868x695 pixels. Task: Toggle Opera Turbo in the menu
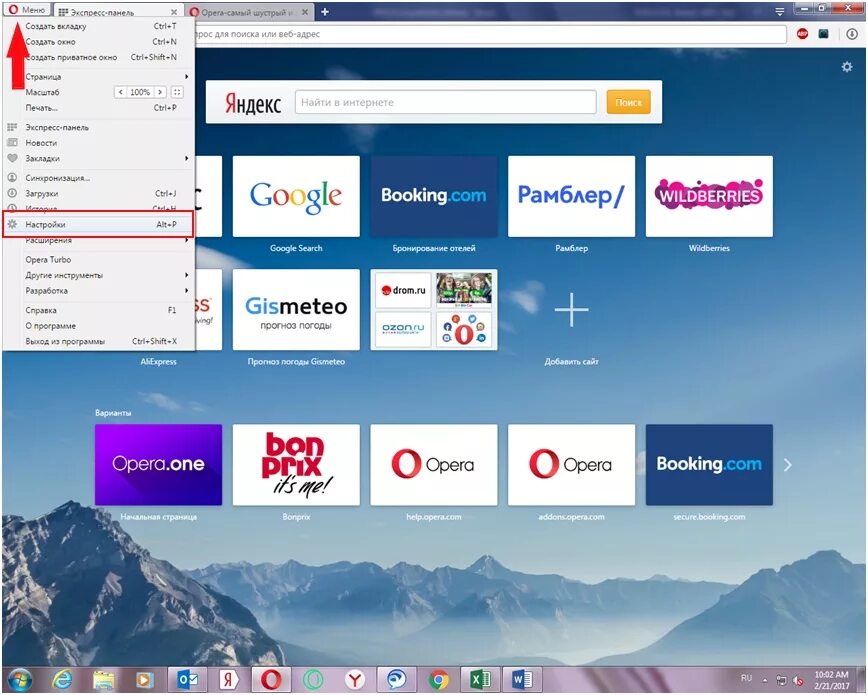tap(100, 259)
